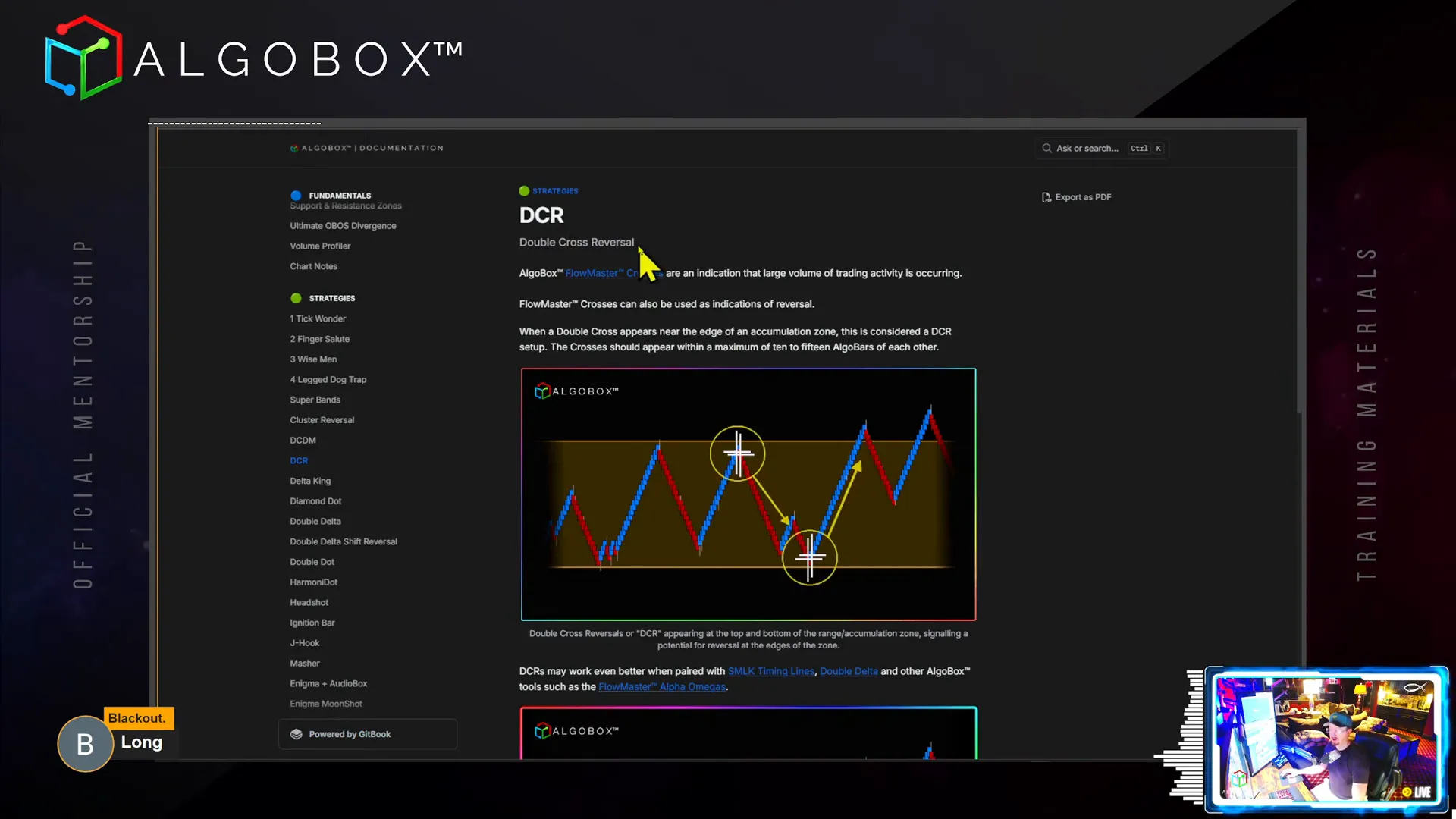
Task: Select Super Bands strategy
Action: point(315,400)
